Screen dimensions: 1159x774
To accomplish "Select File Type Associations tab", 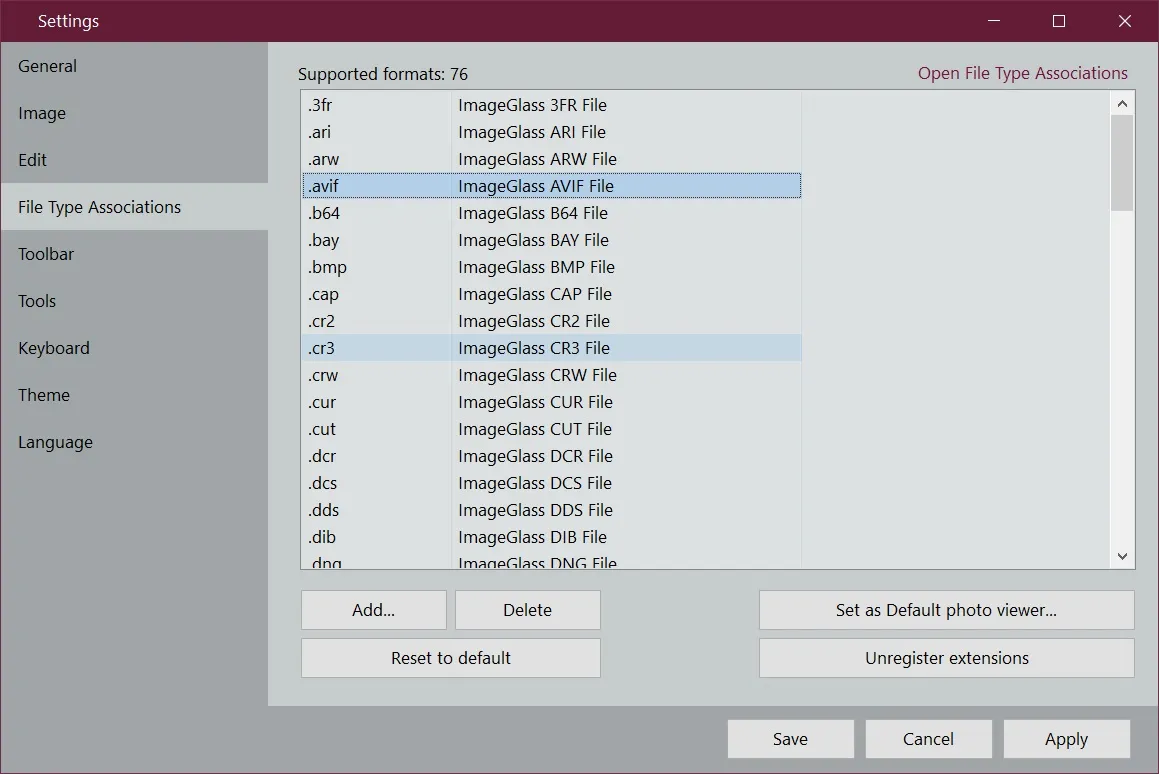I will click(134, 207).
